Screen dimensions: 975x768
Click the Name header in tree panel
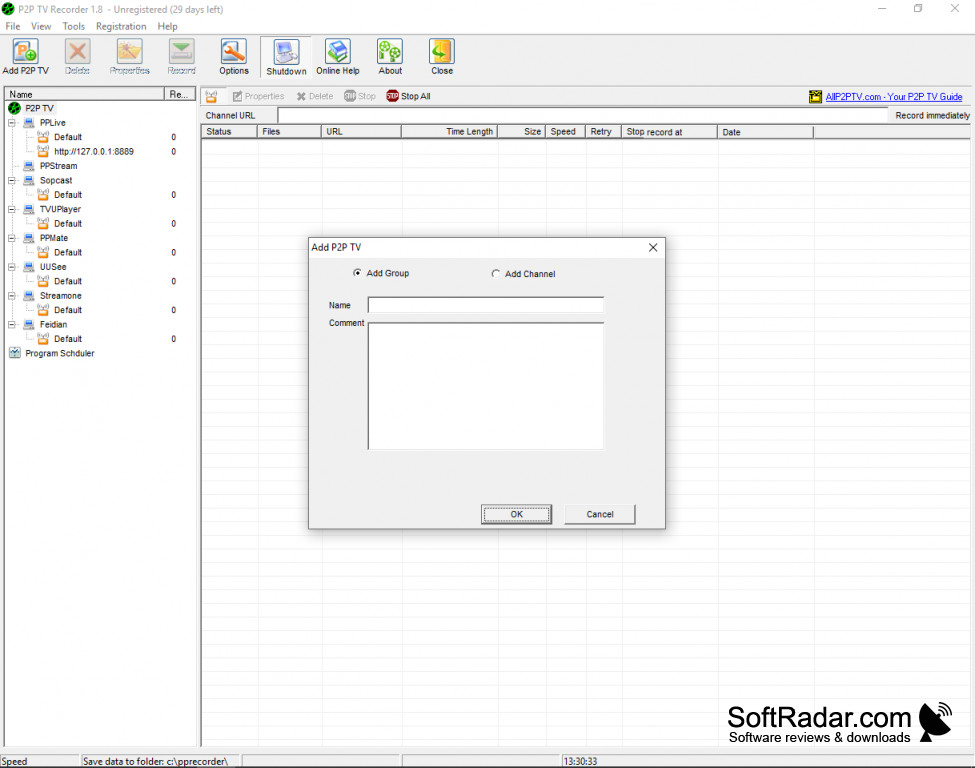click(85, 95)
